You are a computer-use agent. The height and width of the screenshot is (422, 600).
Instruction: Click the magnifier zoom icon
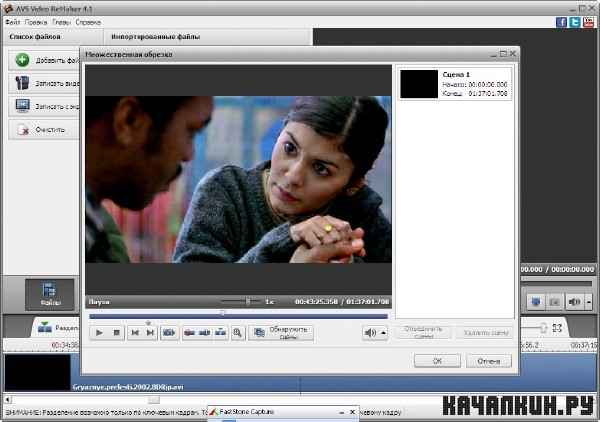point(238,332)
